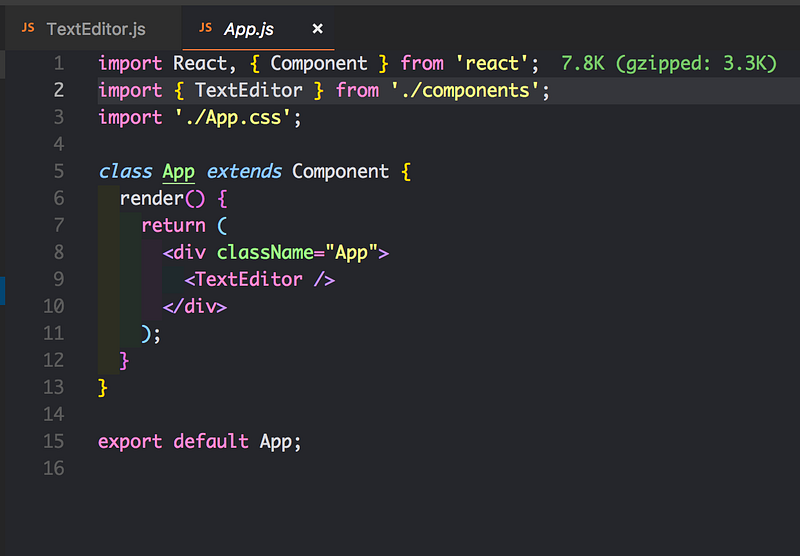Click the yellow closing brace on line 13

tap(103, 388)
